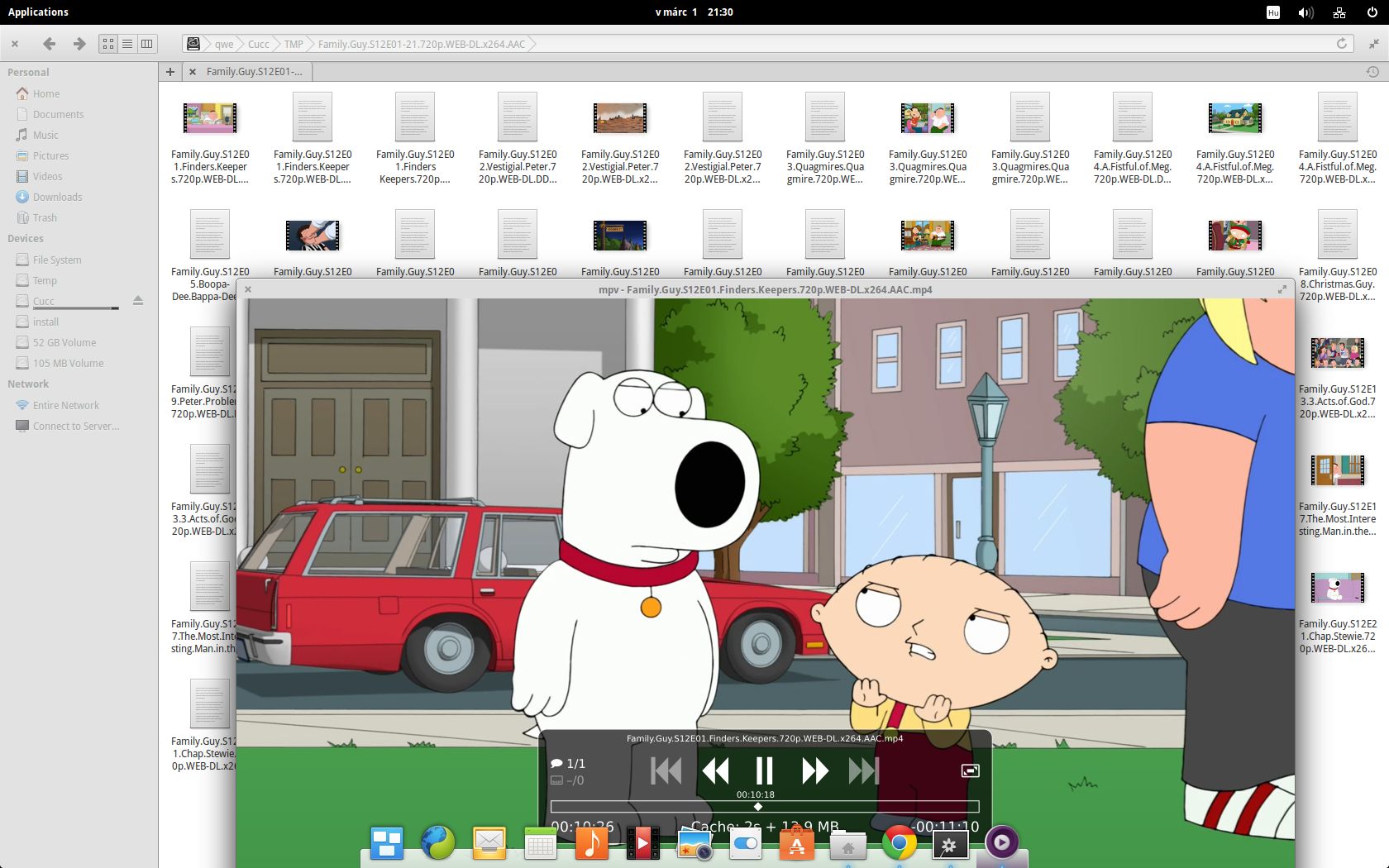This screenshot has width=1389, height=868.
Task: Navigate to the qwe breadcrumb
Action: (x=224, y=45)
